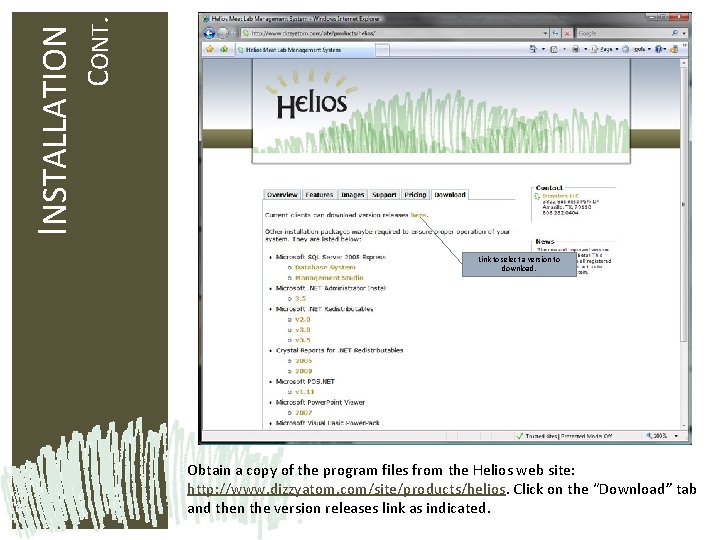The width and height of the screenshot is (720, 540).
Task: Open the search provider options dropdown
Action: tap(684, 33)
